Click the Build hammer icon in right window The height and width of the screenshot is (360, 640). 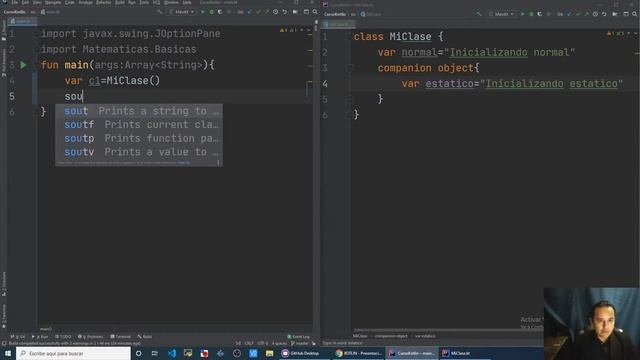(x=478, y=14)
